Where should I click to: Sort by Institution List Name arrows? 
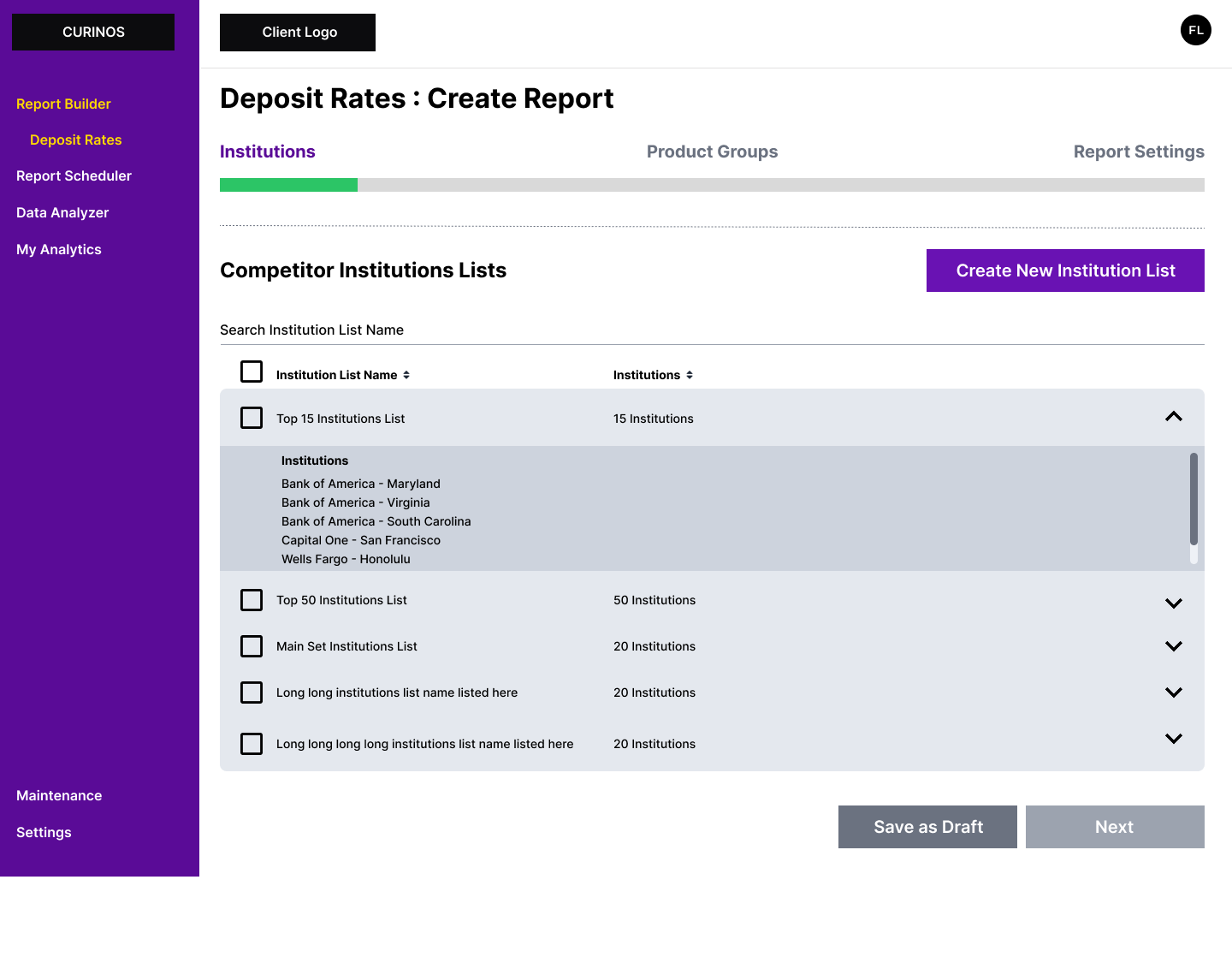coord(406,375)
